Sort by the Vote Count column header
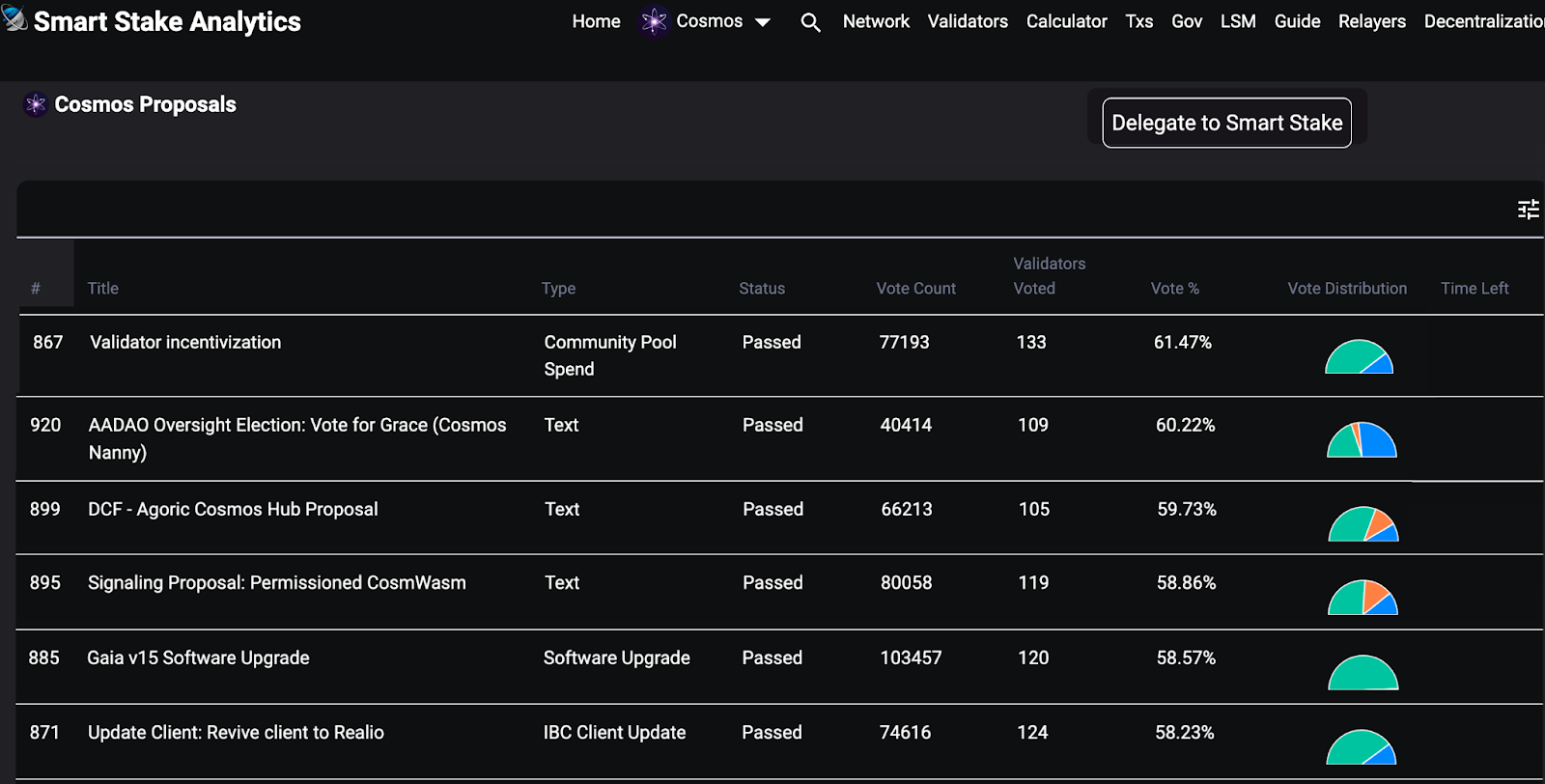The image size is (1545, 784). point(915,289)
